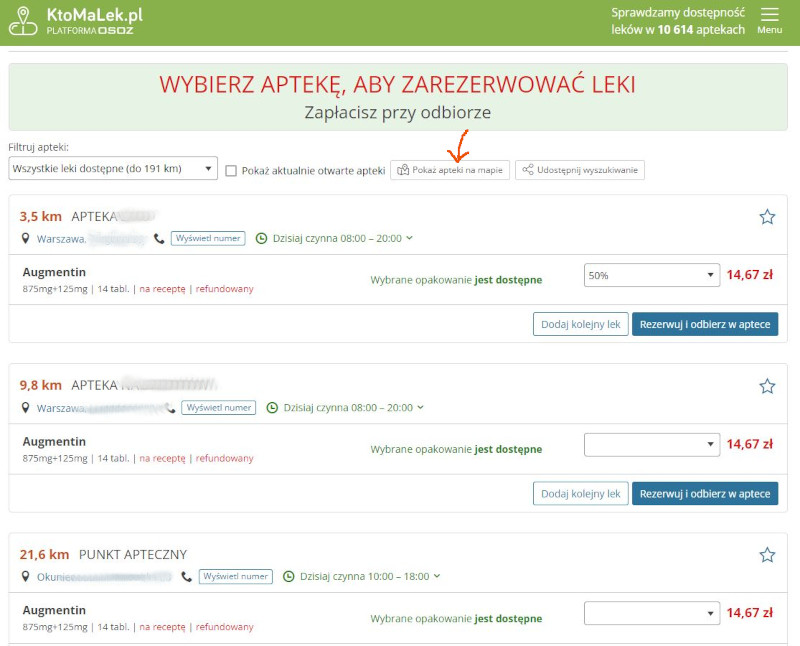Open the 'Wszystkie leki dostępne' filter dropdown

click(x=112, y=169)
